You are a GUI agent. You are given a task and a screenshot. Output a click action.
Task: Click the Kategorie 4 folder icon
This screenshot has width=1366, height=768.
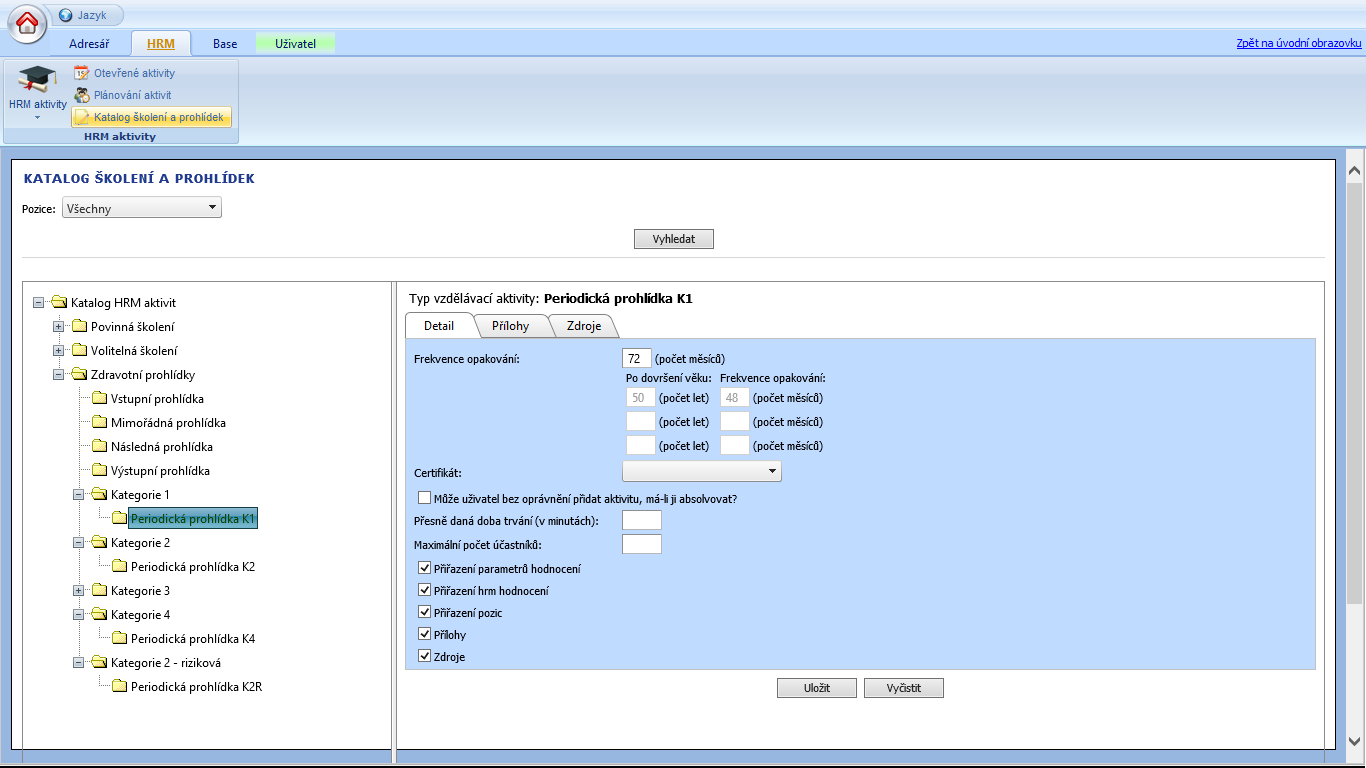[x=99, y=615]
